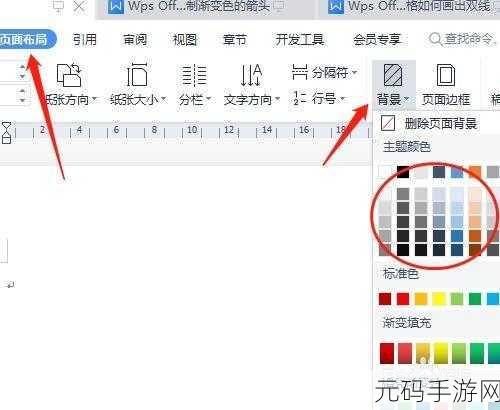This screenshot has width=500, height=410.
Task: Expand the 纸张大小 dropdown arrow
Action: [164, 99]
